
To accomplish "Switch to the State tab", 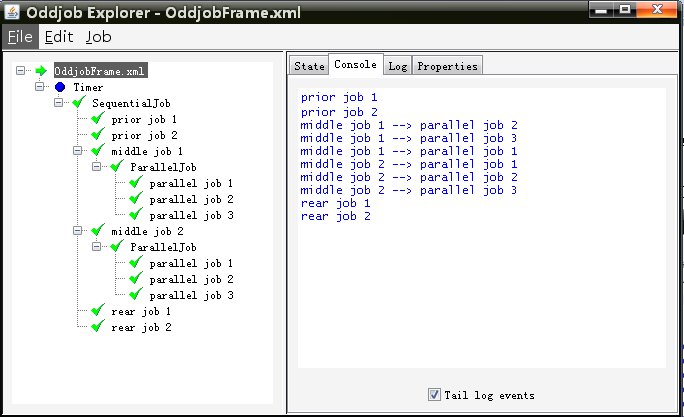I will click(x=309, y=66).
